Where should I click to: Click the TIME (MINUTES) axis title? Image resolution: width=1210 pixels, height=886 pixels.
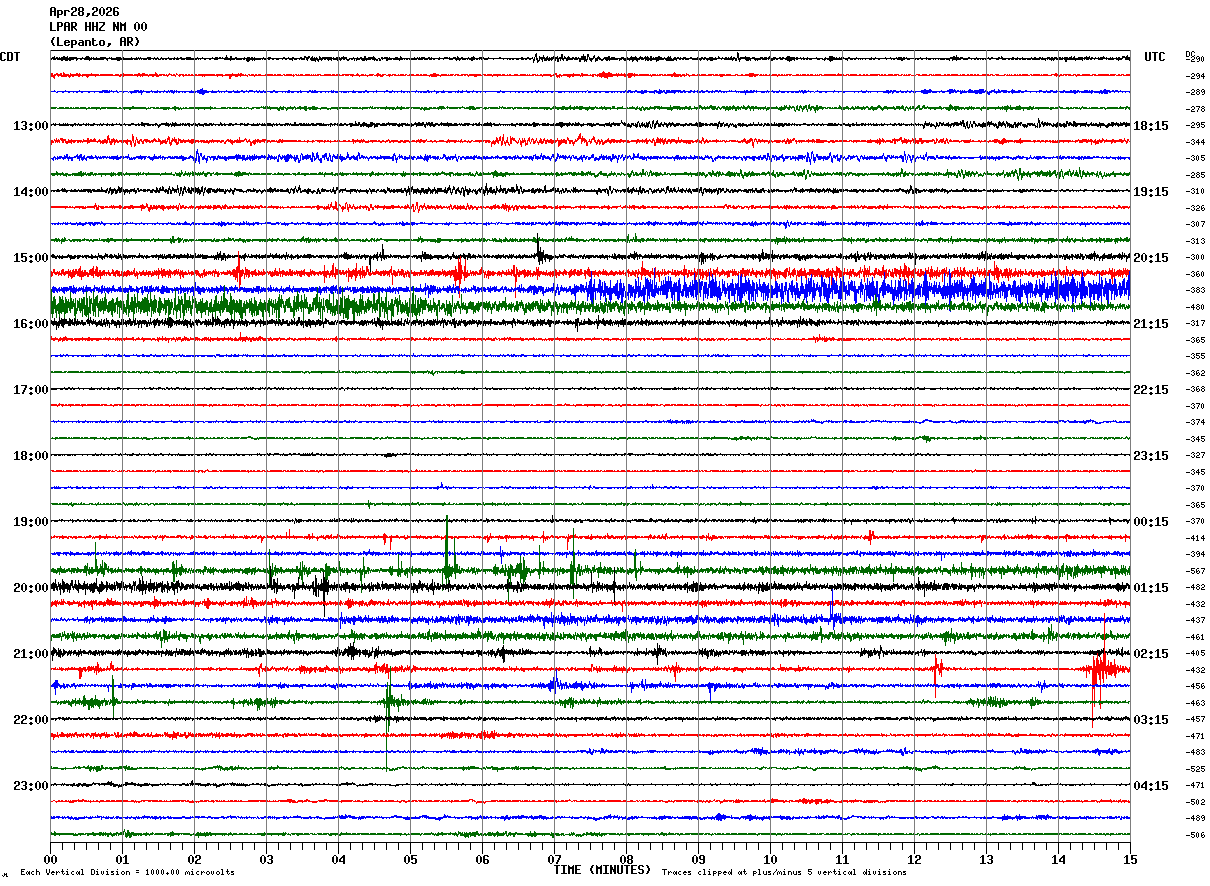click(602, 870)
